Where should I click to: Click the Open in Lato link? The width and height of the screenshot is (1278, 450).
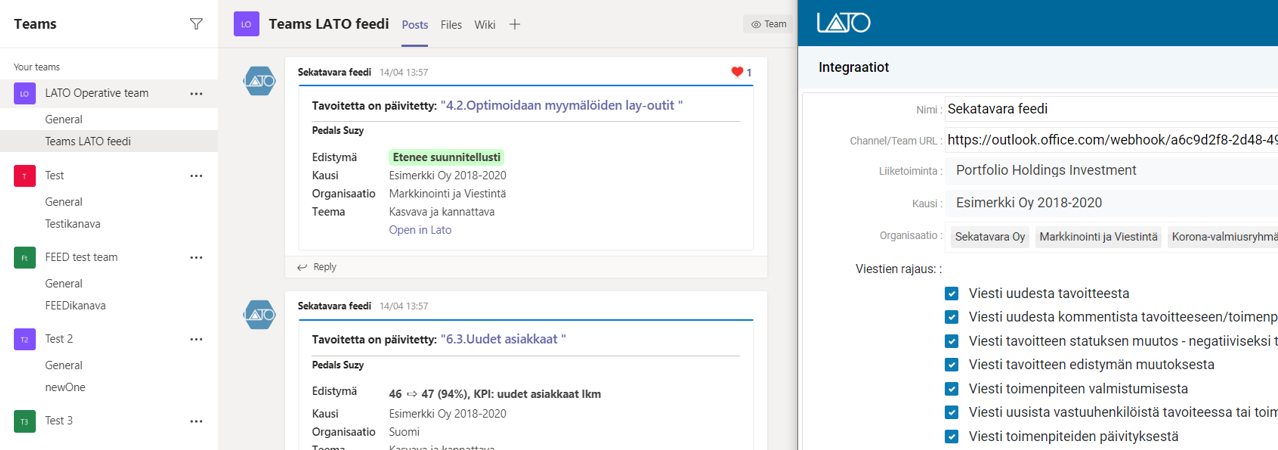(x=420, y=230)
